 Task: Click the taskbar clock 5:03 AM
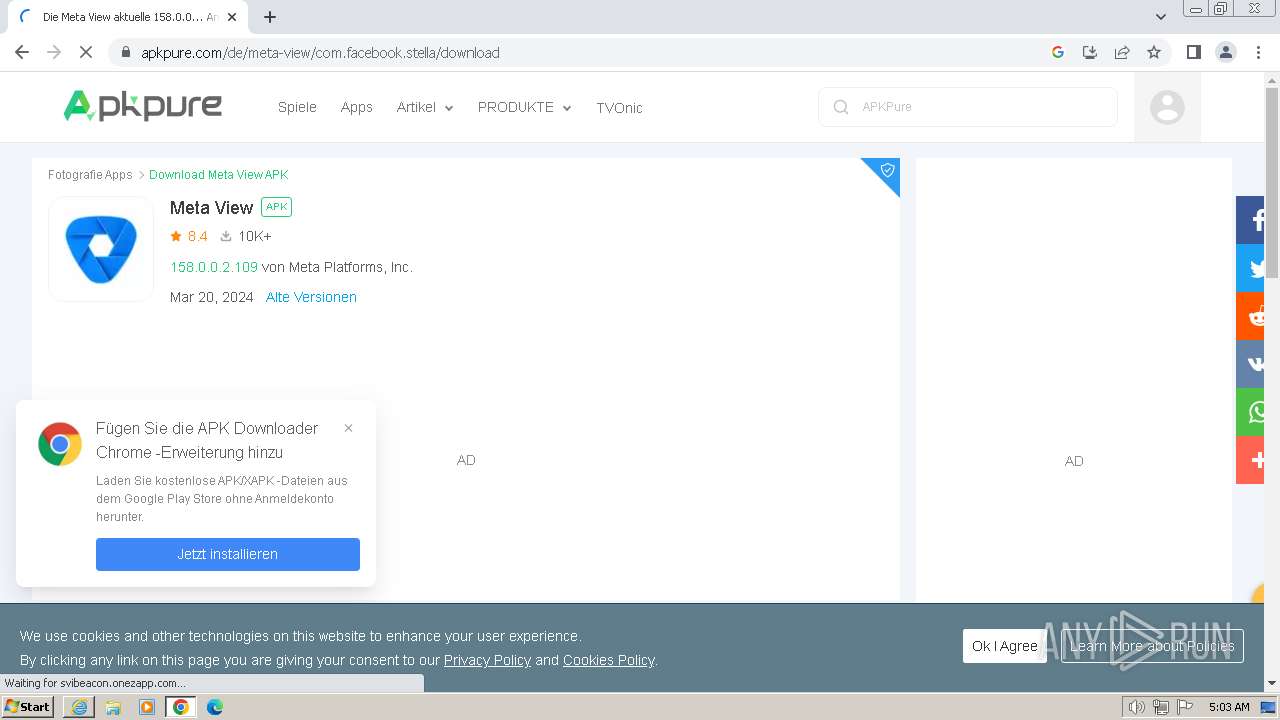[x=1229, y=707]
